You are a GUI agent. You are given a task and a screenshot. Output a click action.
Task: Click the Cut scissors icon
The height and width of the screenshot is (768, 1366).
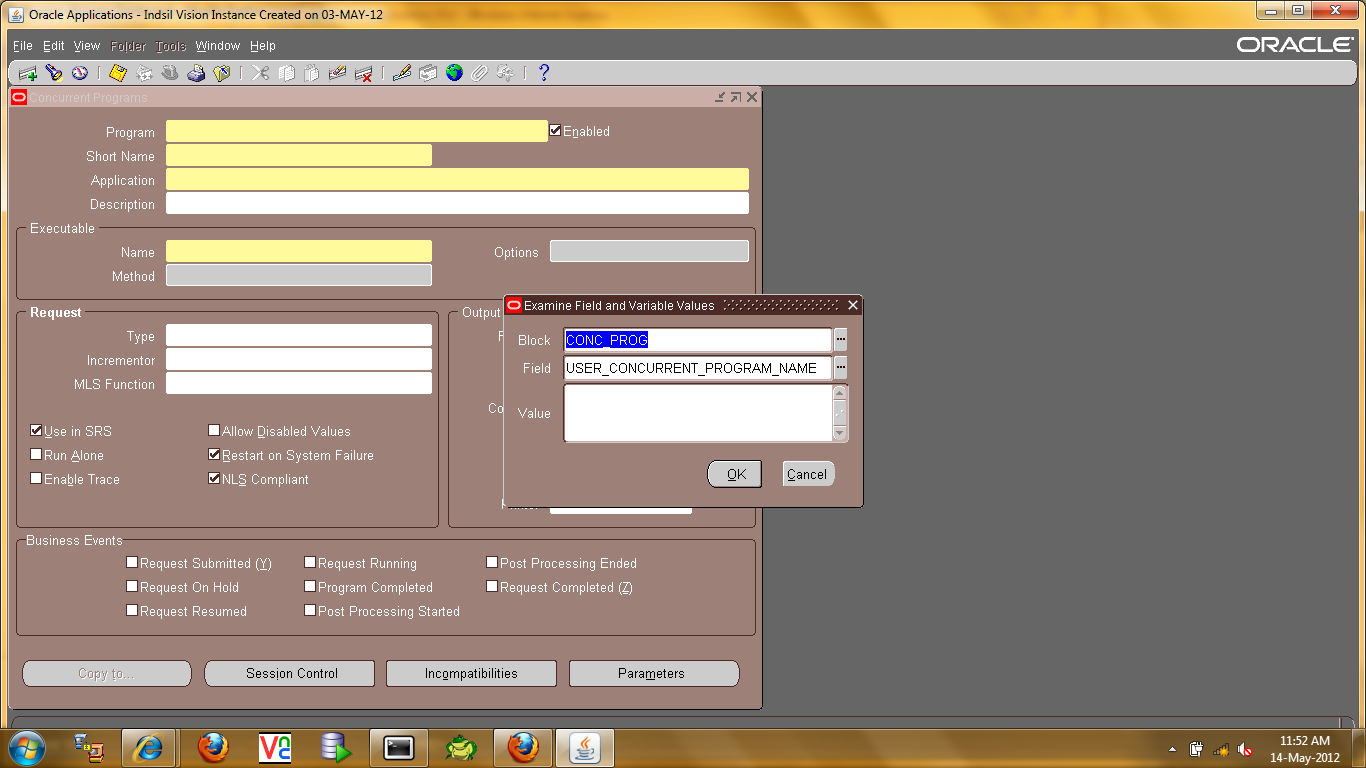[x=260, y=73]
